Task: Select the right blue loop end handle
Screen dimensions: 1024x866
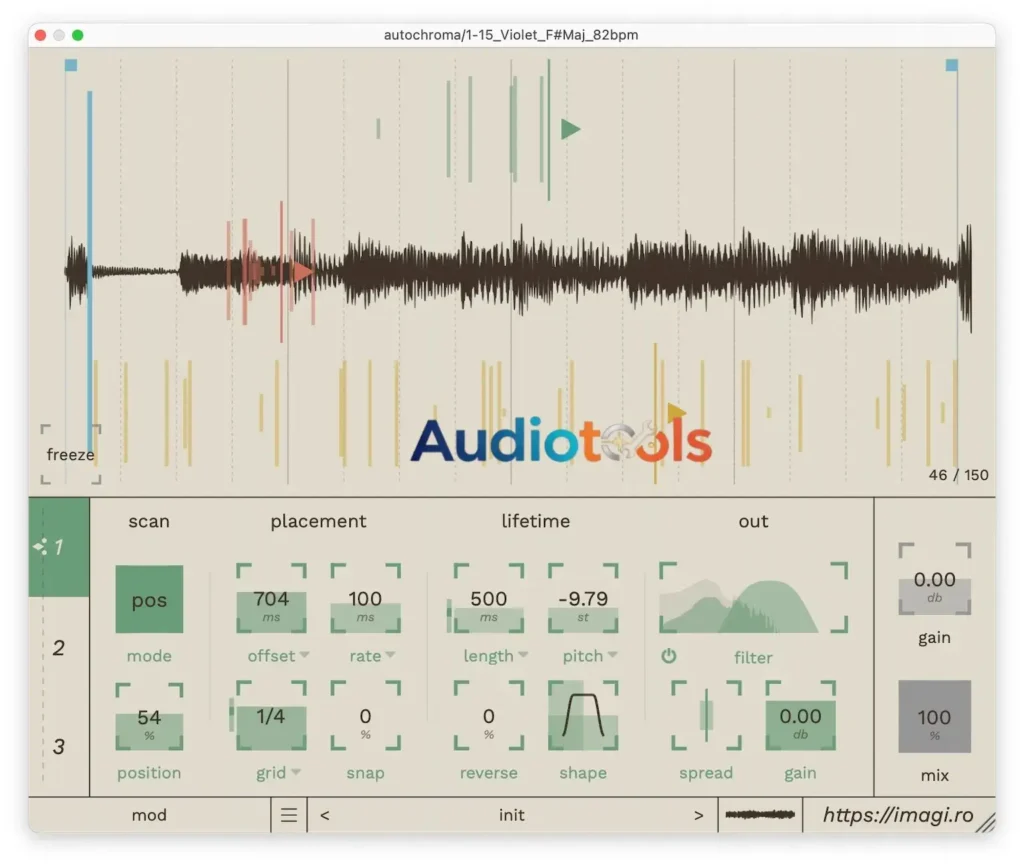Action: 952,65
